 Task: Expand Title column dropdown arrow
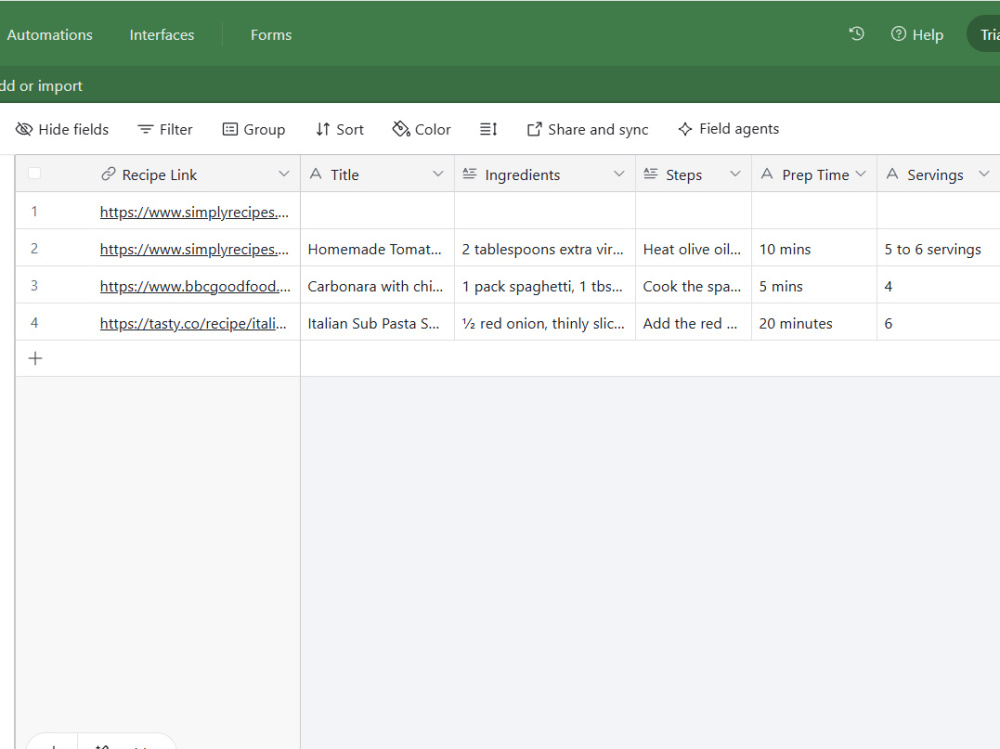click(438, 174)
